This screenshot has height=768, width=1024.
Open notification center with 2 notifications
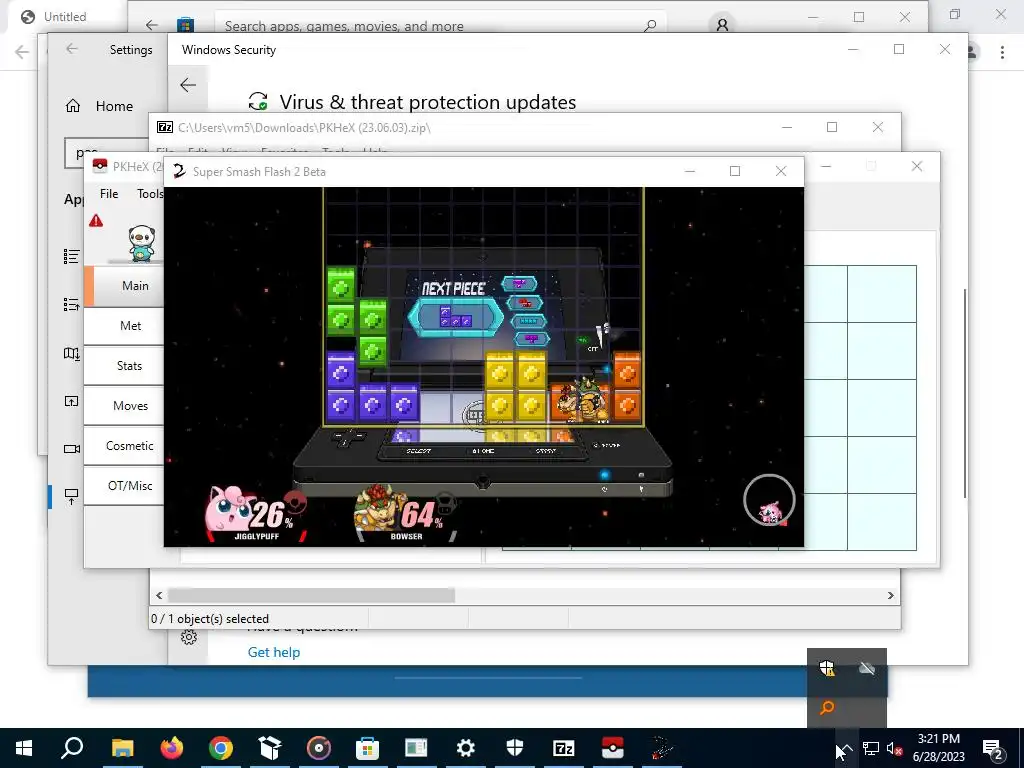[993, 748]
